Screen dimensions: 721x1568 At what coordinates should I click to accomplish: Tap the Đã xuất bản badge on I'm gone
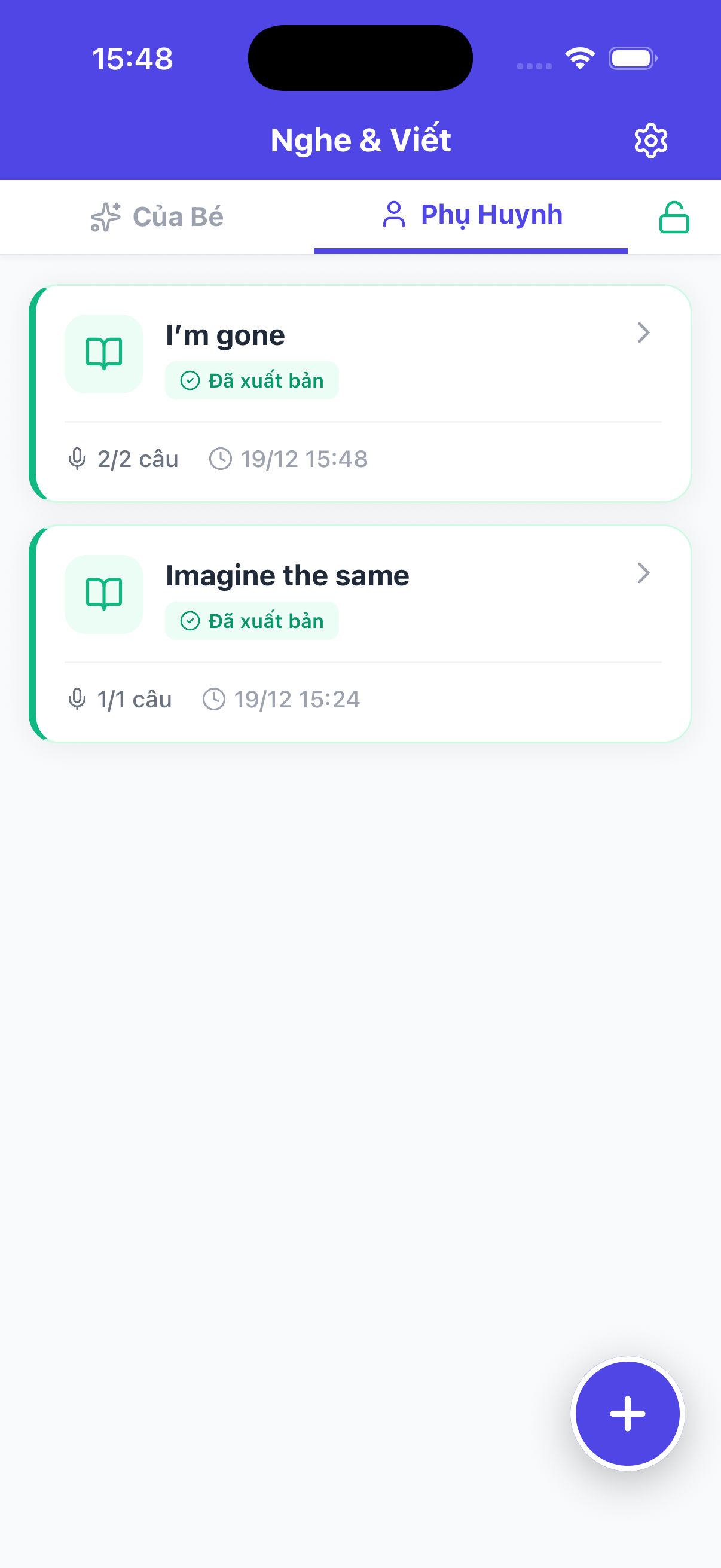click(x=252, y=380)
